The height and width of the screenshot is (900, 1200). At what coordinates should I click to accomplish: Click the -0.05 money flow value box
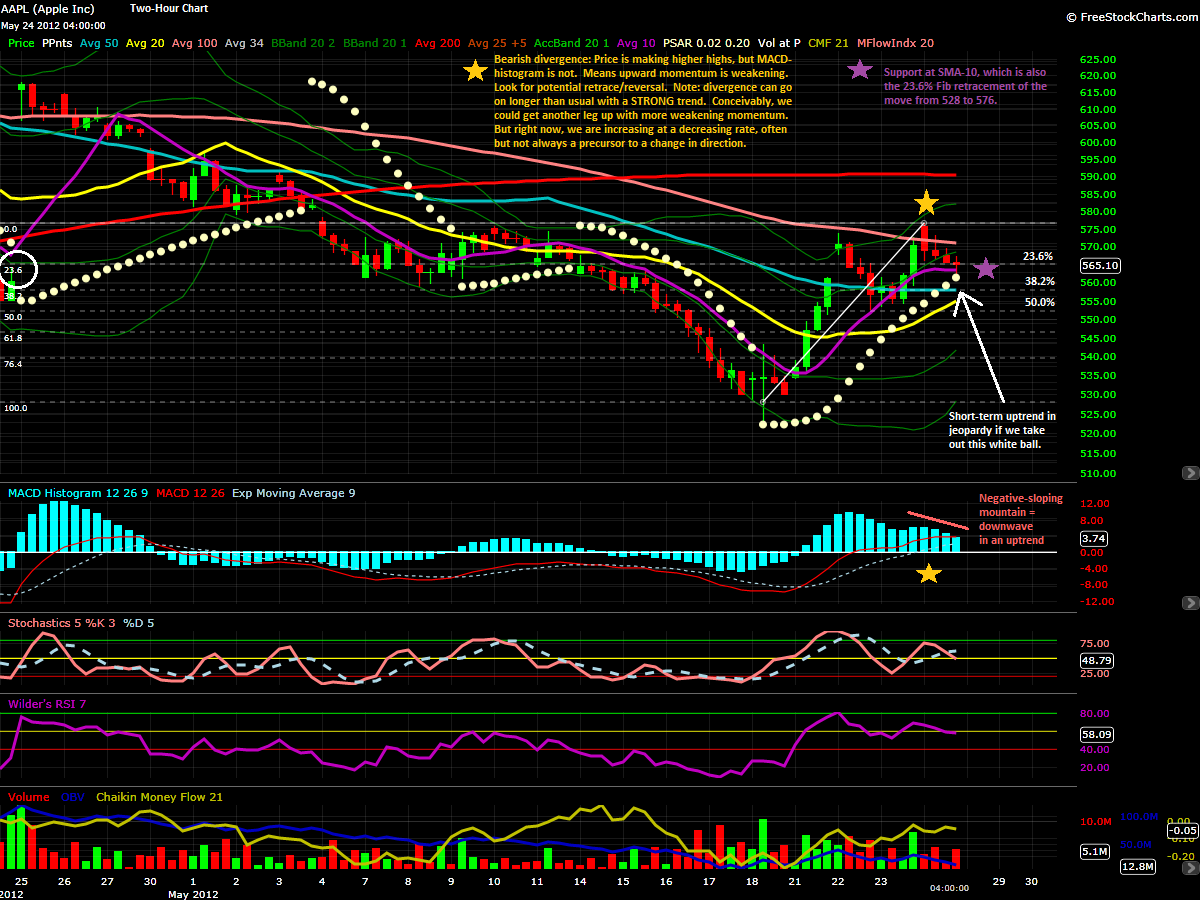(x=1184, y=830)
